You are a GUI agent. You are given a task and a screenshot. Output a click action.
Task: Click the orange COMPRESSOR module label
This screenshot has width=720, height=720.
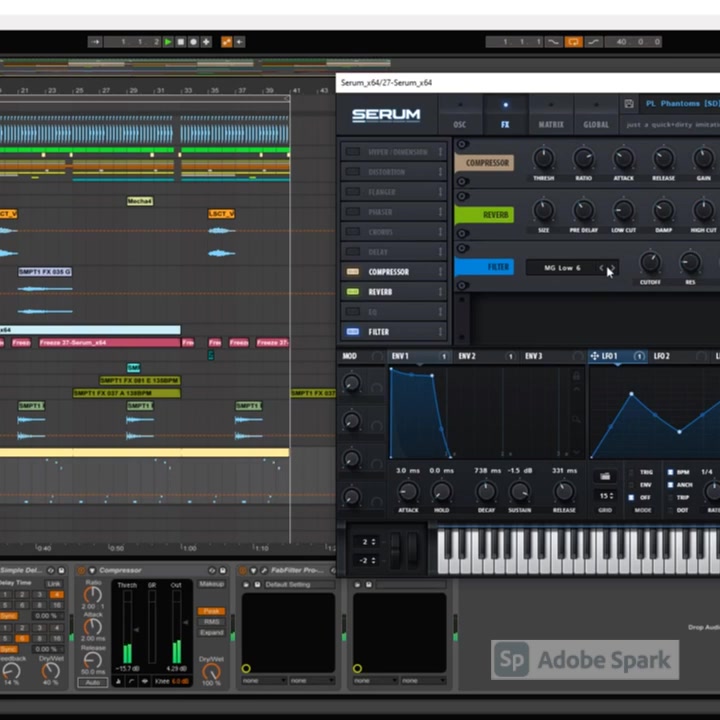(x=484, y=163)
